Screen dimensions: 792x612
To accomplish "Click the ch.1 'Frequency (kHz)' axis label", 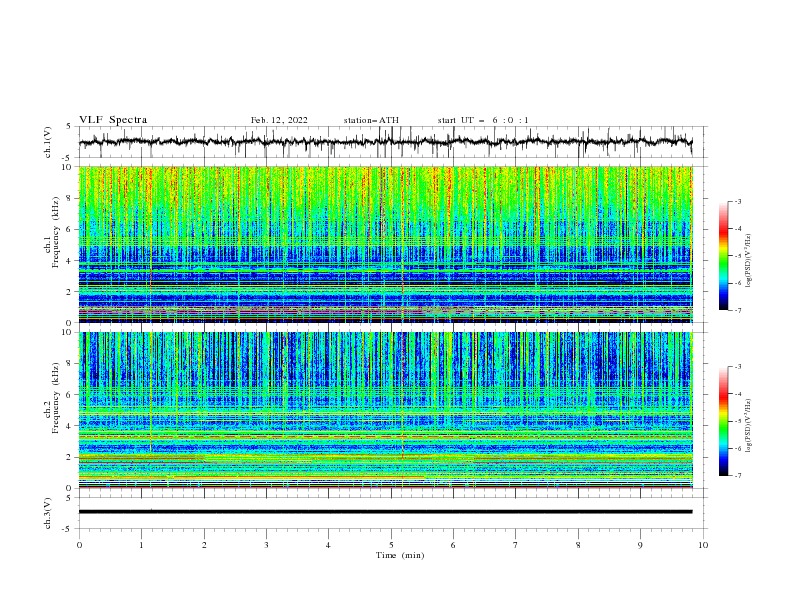I will click(x=56, y=231).
